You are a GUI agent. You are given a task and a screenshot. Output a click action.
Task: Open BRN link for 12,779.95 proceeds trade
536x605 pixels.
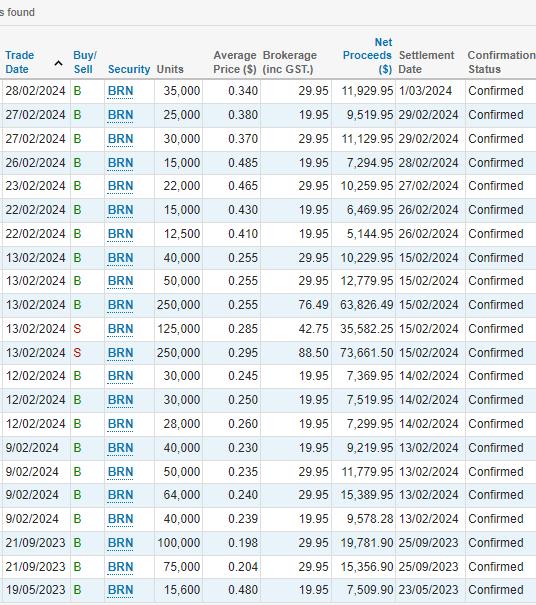pos(120,281)
